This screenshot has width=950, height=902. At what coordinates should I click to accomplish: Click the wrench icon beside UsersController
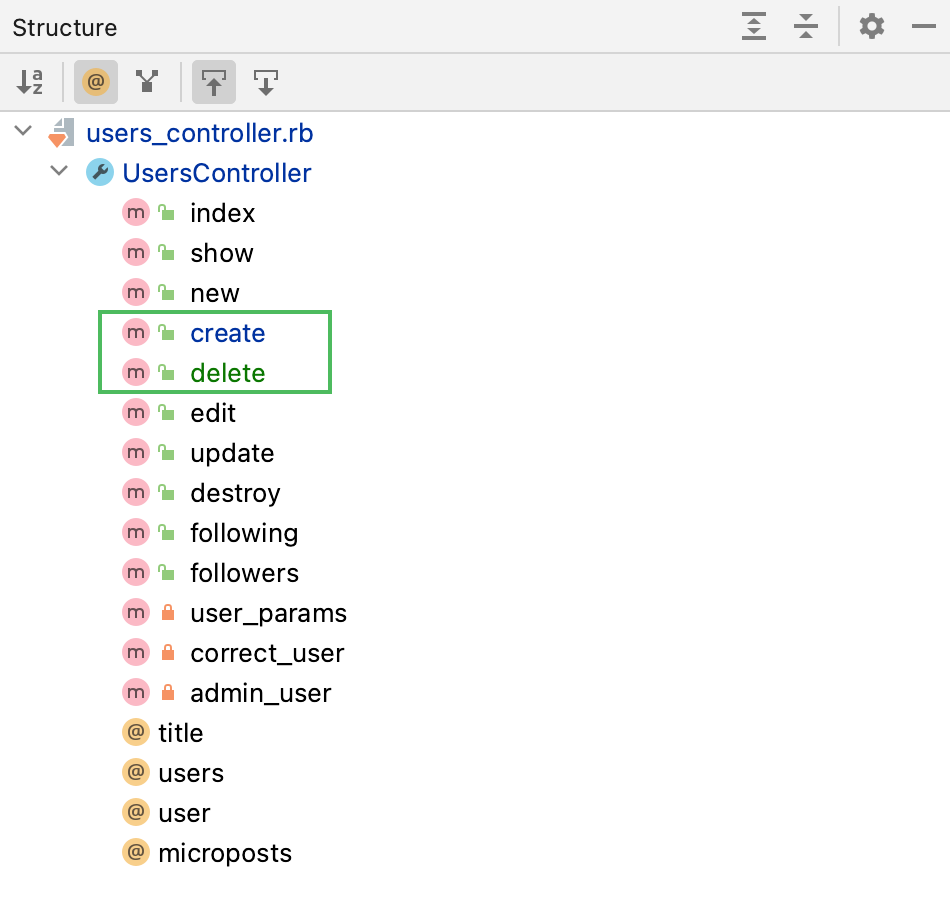click(100, 173)
